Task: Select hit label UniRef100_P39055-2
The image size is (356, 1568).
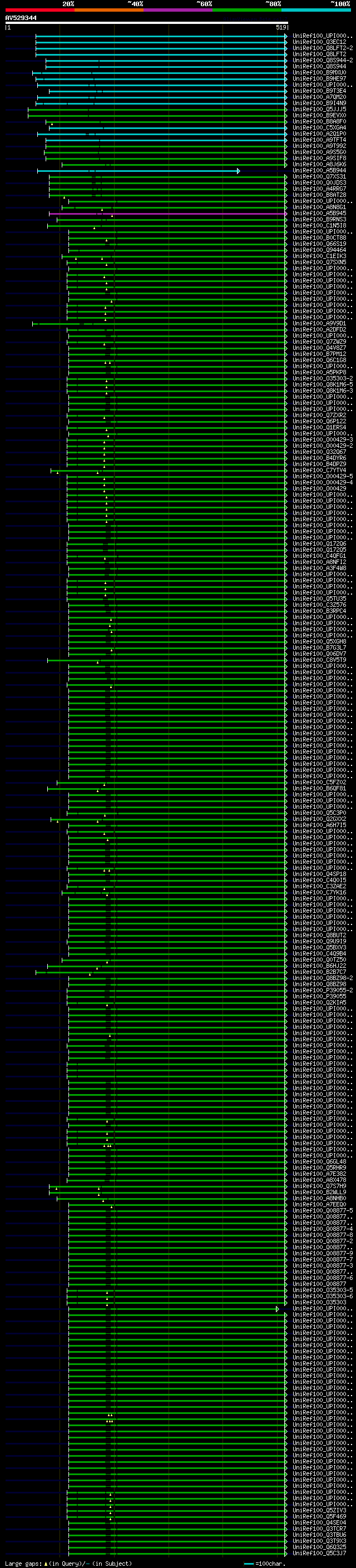Action: pyautogui.click(x=323, y=990)
